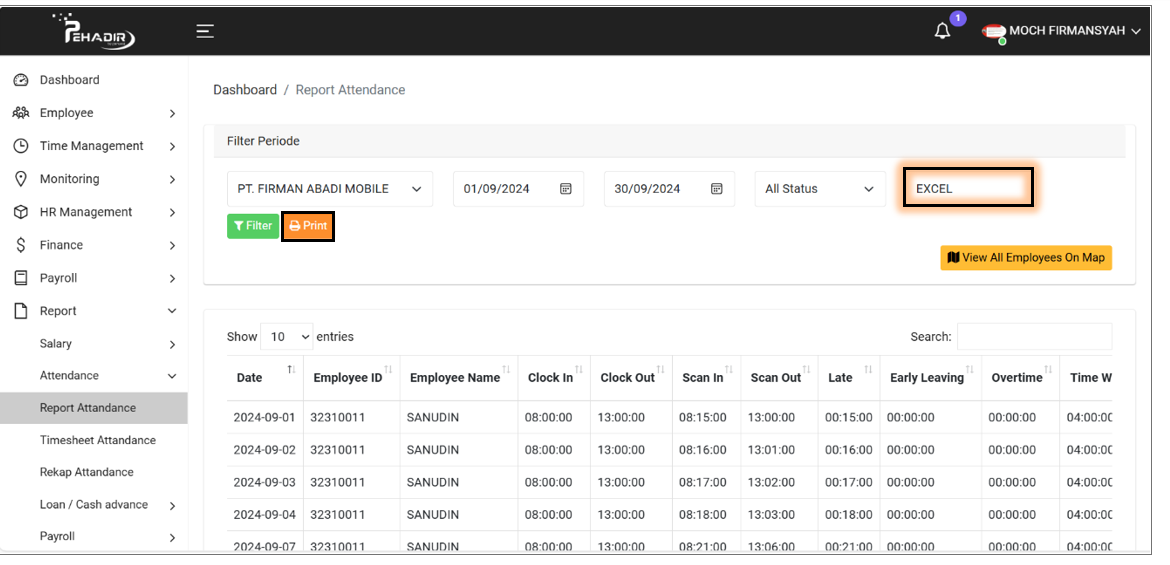Open calendar icon for start date 01/09/2024
The image size is (1170, 565).
tap(565, 189)
